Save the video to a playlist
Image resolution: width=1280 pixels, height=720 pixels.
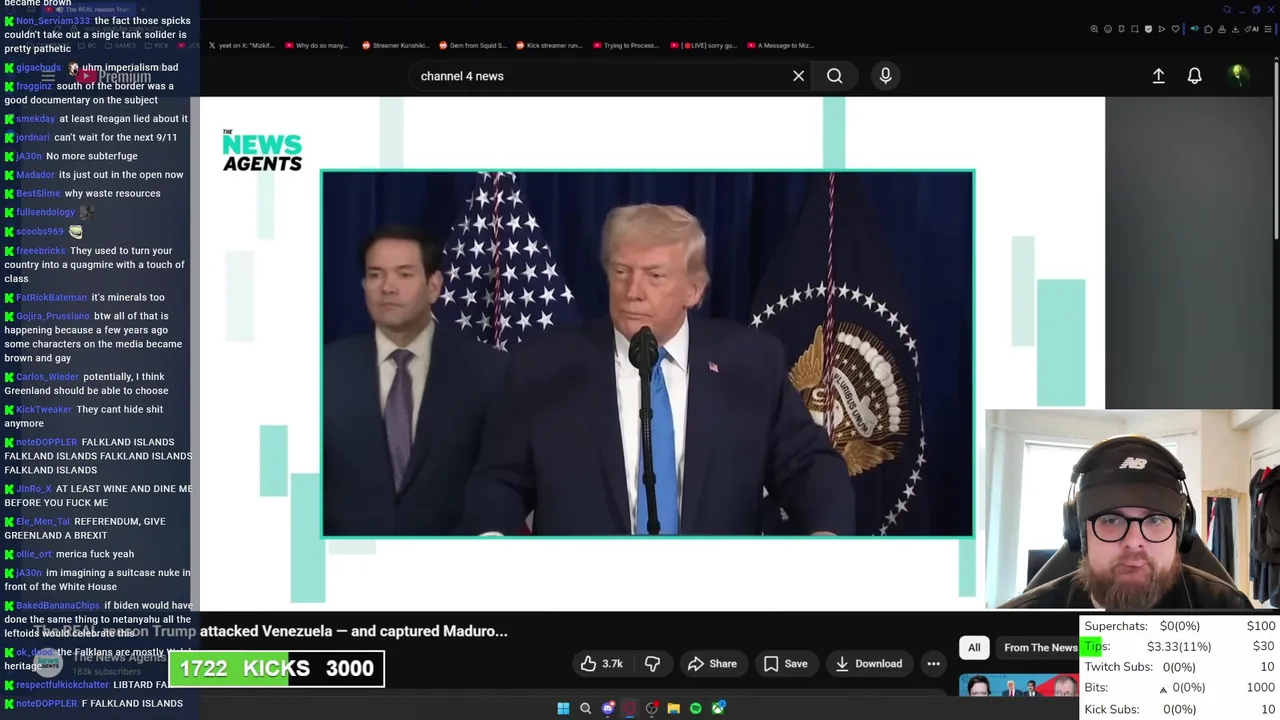[x=785, y=663]
